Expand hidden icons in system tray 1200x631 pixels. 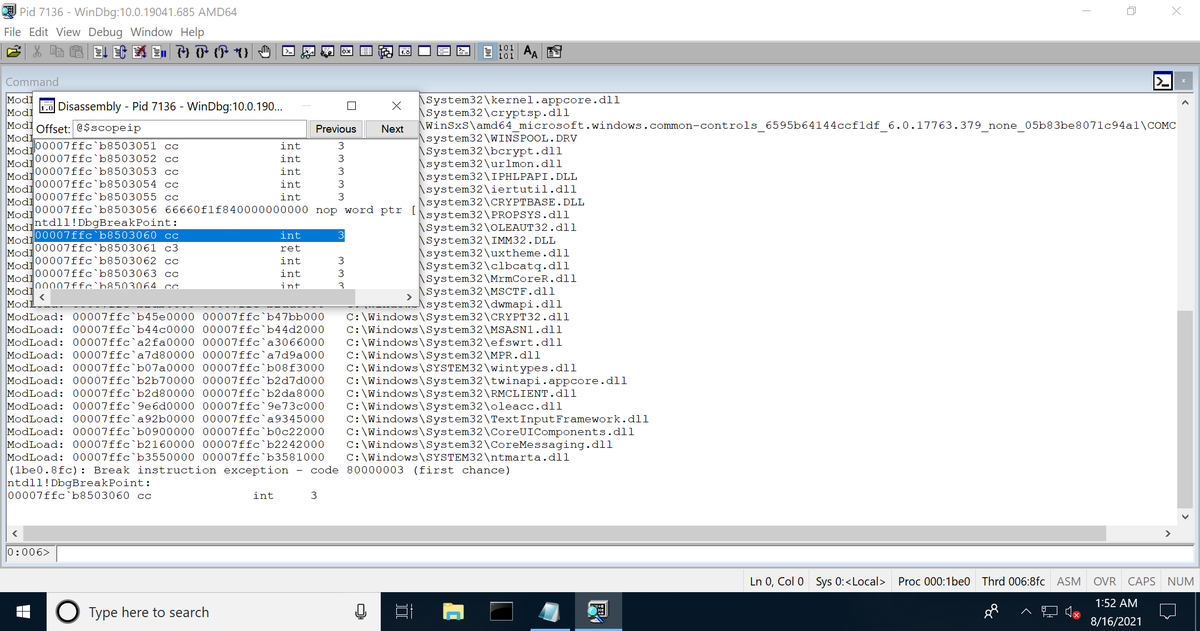(1026, 611)
